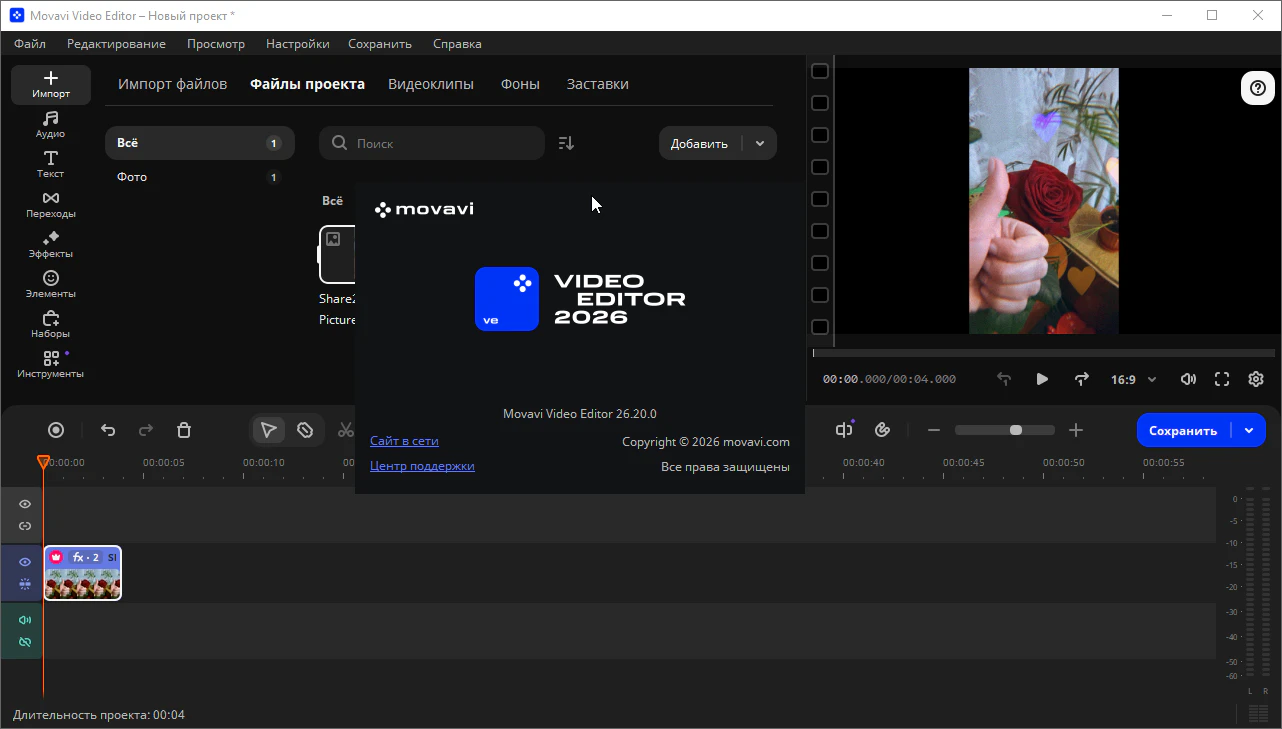Click the sort files icon

(x=566, y=143)
